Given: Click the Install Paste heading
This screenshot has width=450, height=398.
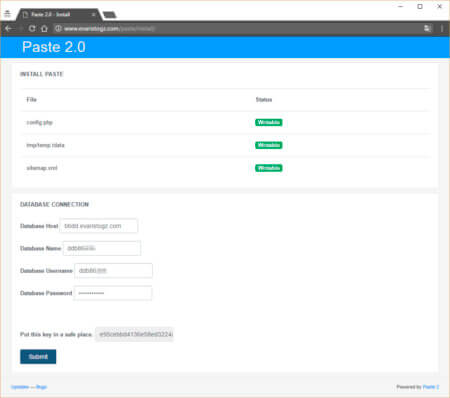Looking at the screenshot, I should tap(41, 74).
